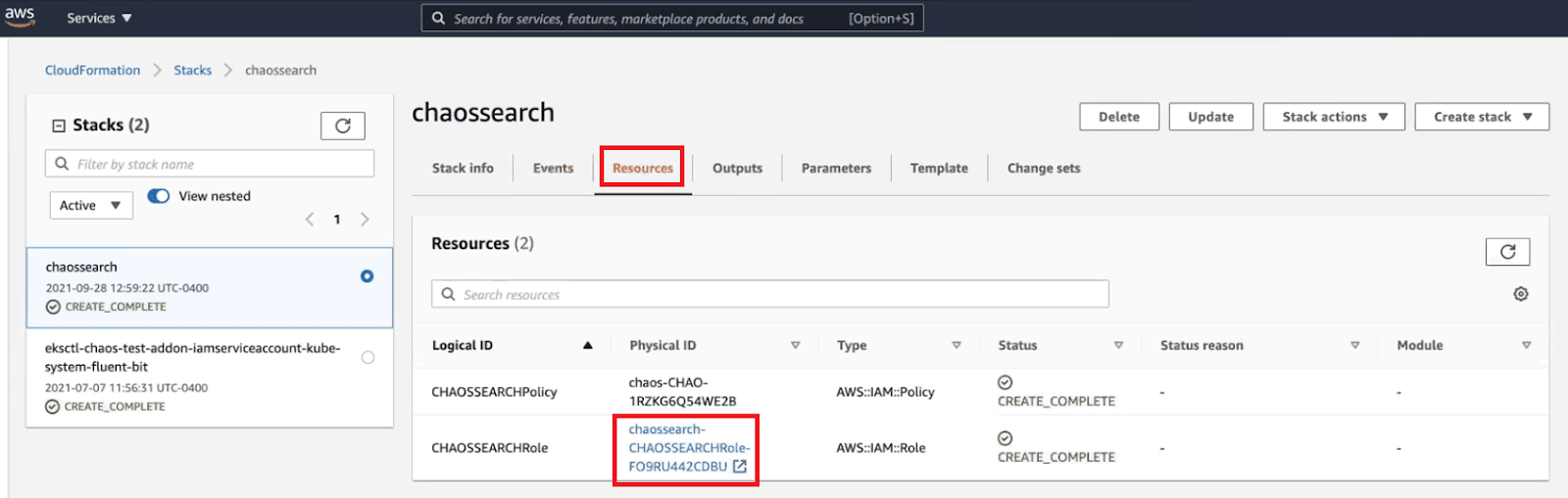1568x498 pixels.
Task: Open the Template tab
Action: tap(939, 169)
